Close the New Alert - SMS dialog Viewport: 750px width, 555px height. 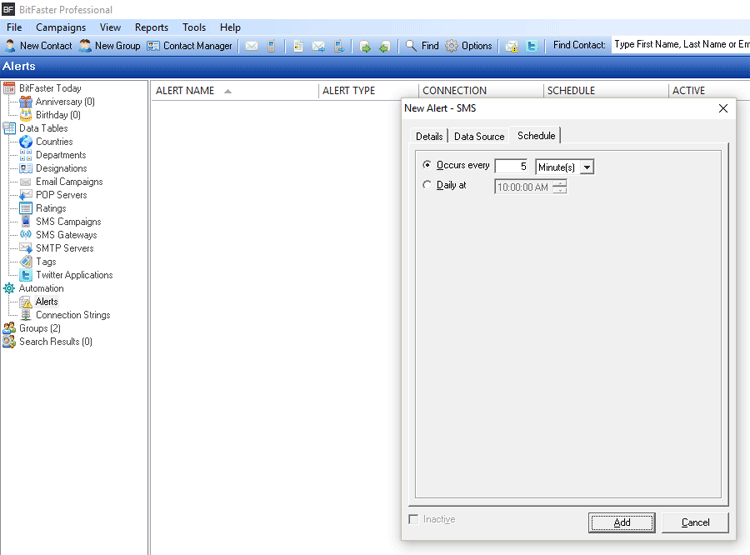(x=723, y=109)
